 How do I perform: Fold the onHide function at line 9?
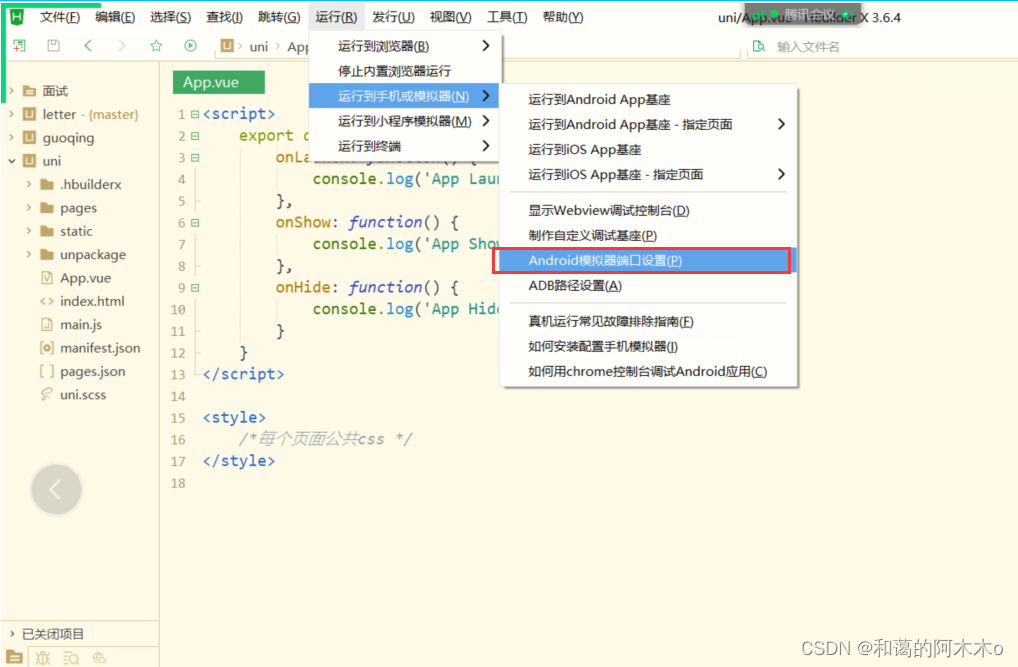point(195,288)
